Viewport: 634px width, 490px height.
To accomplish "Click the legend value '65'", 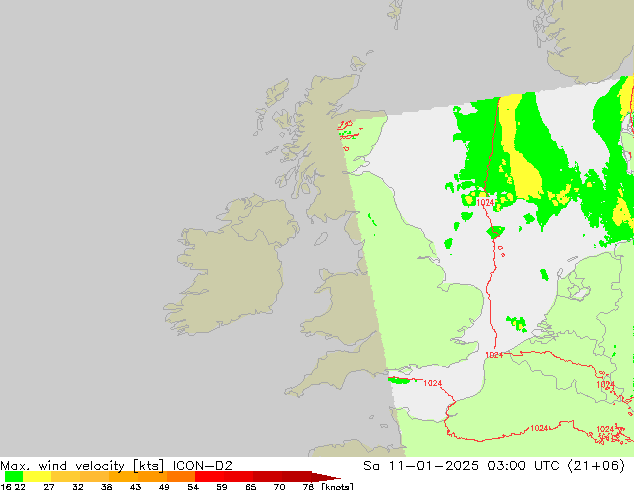I will [x=251, y=486].
